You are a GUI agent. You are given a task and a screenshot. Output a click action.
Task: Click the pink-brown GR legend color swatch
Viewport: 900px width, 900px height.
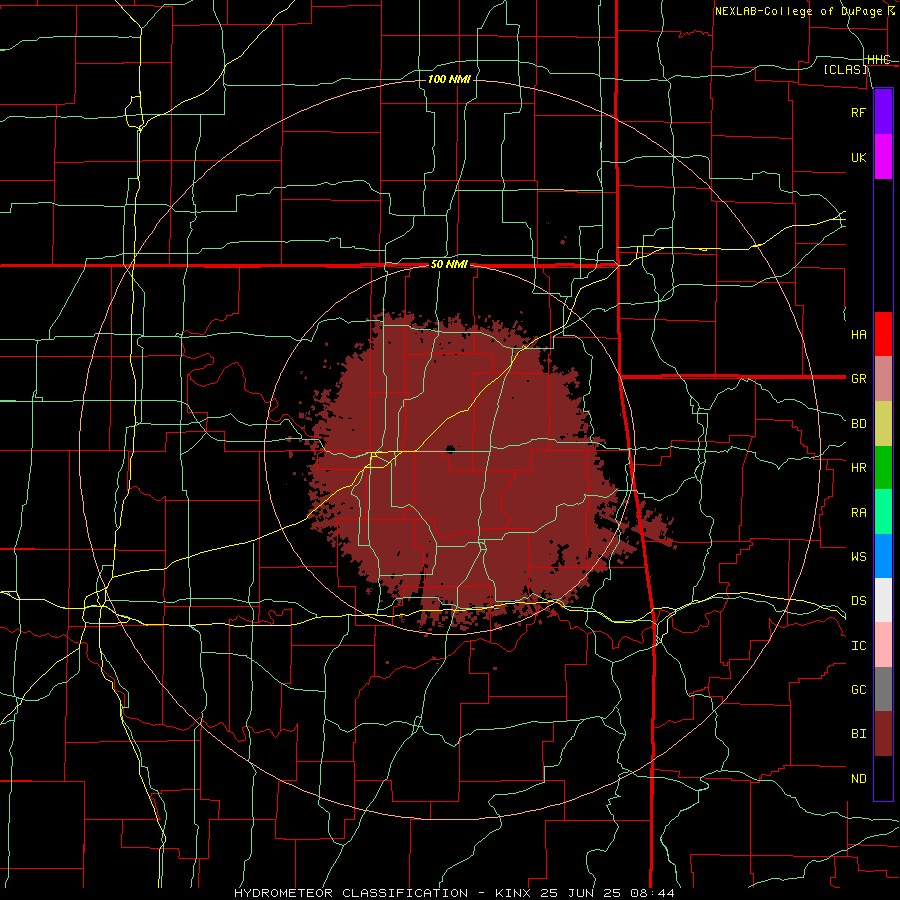click(883, 379)
